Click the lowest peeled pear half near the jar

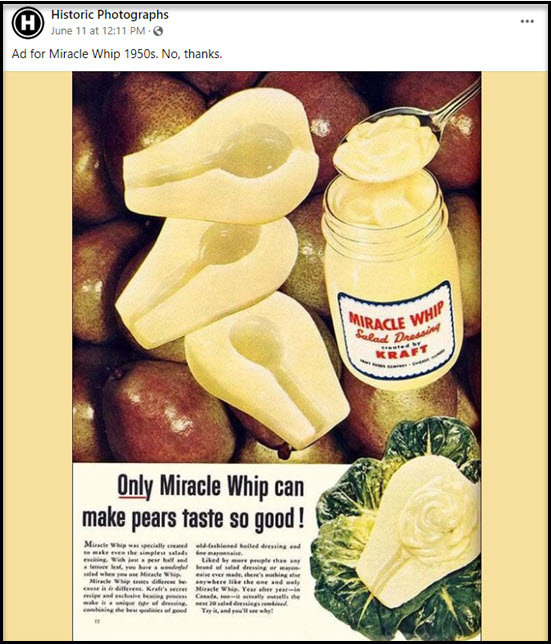click(267, 370)
